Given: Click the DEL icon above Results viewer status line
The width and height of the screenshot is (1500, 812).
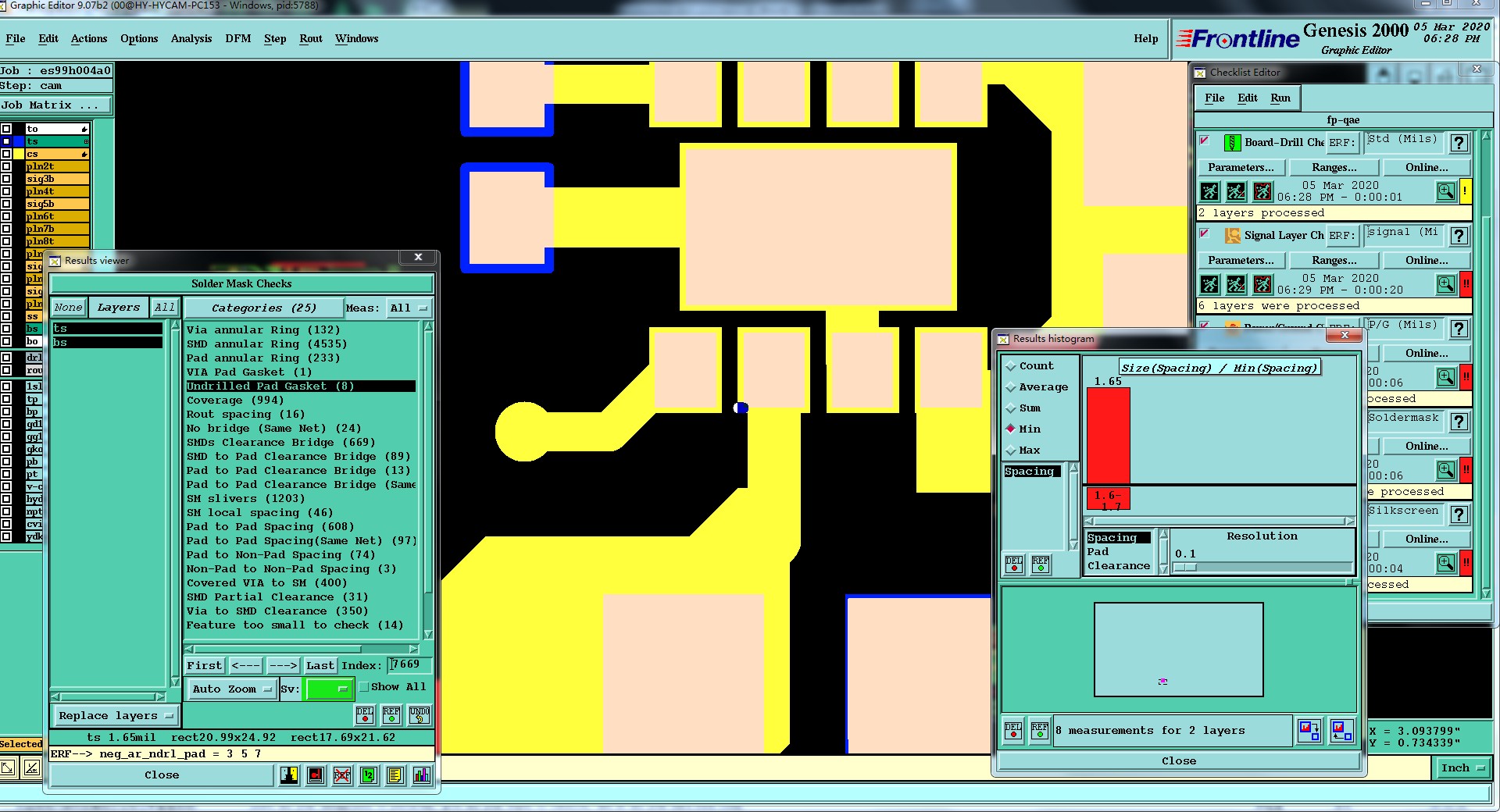Looking at the screenshot, I should (x=365, y=714).
